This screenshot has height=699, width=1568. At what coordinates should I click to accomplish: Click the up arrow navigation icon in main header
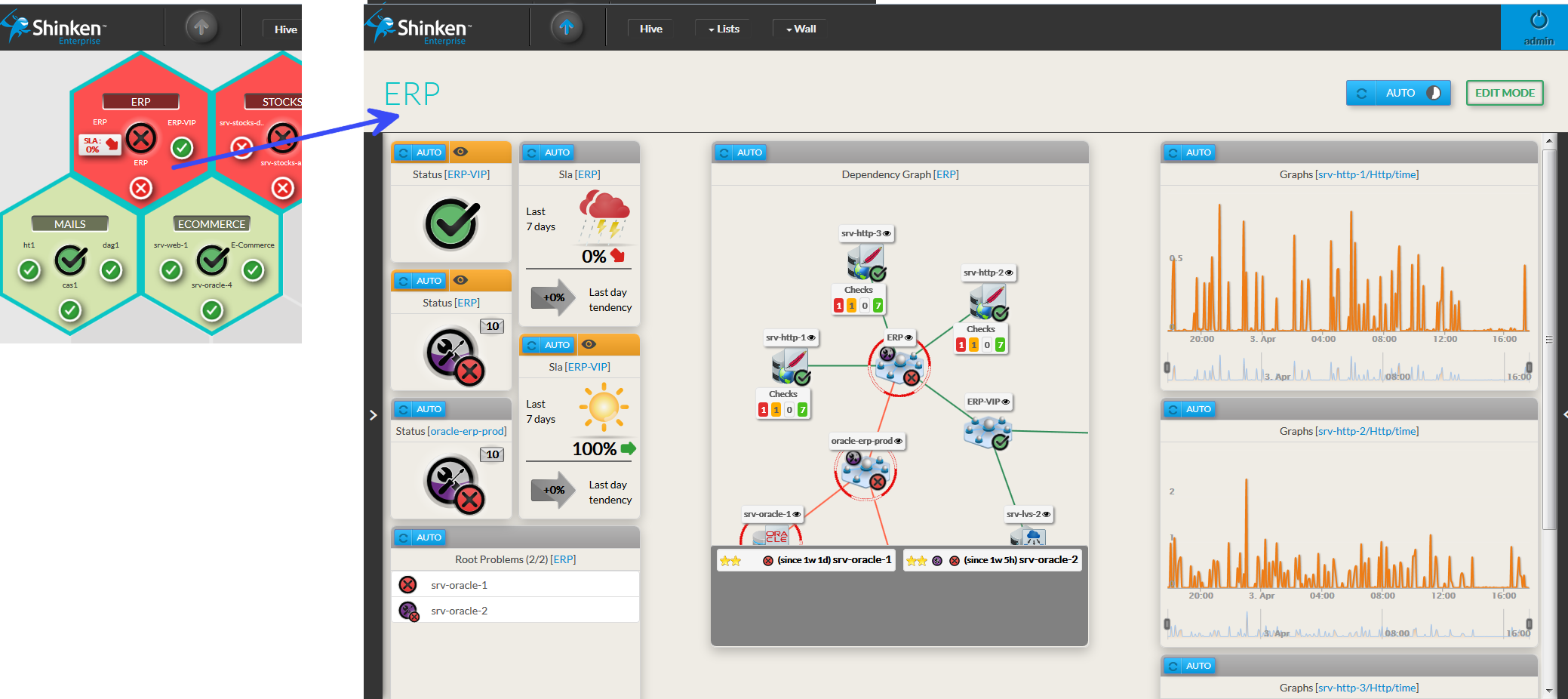pos(566,28)
